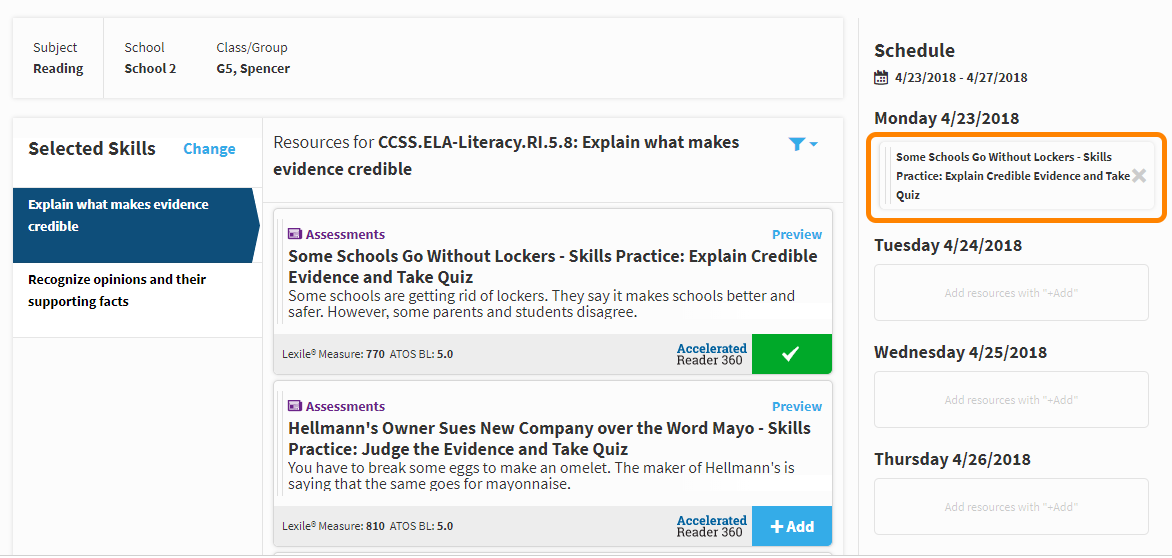Remove the Lockers resource from Monday
The height and width of the screenshot is (558, 1172).
click(x=1138, y=176)
